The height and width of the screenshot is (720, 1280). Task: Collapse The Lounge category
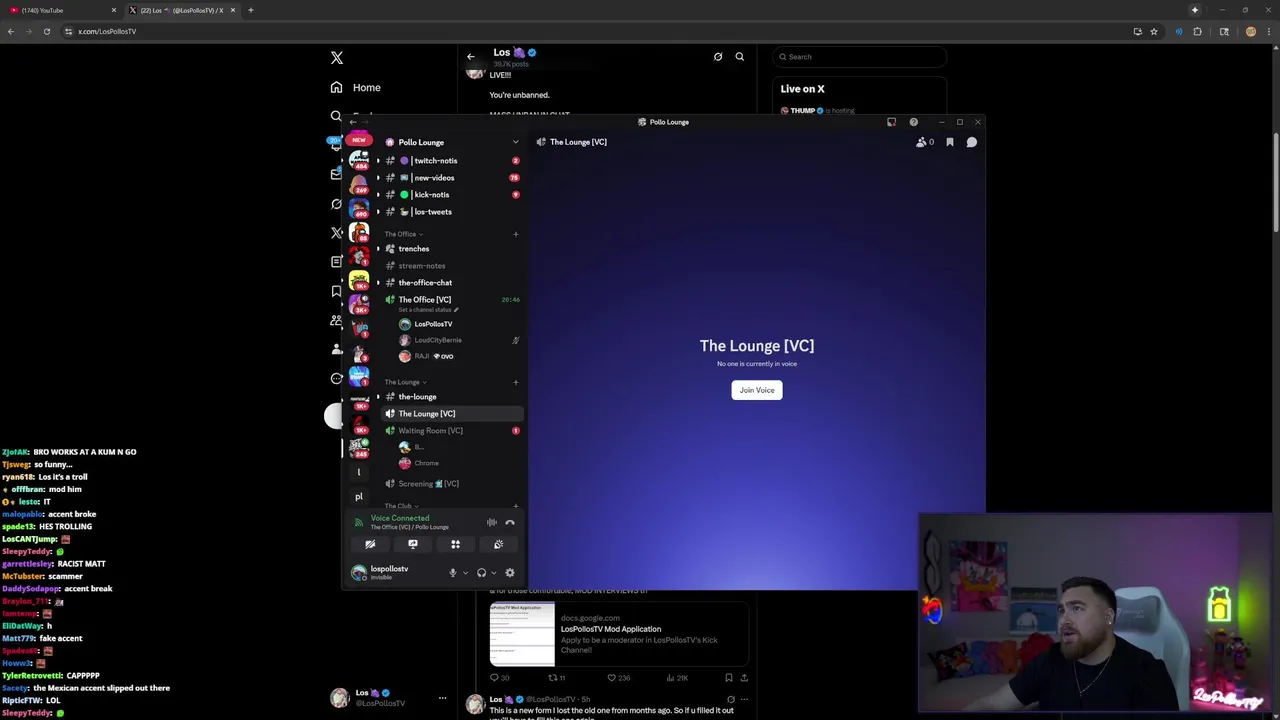click(x=405, y=382)
